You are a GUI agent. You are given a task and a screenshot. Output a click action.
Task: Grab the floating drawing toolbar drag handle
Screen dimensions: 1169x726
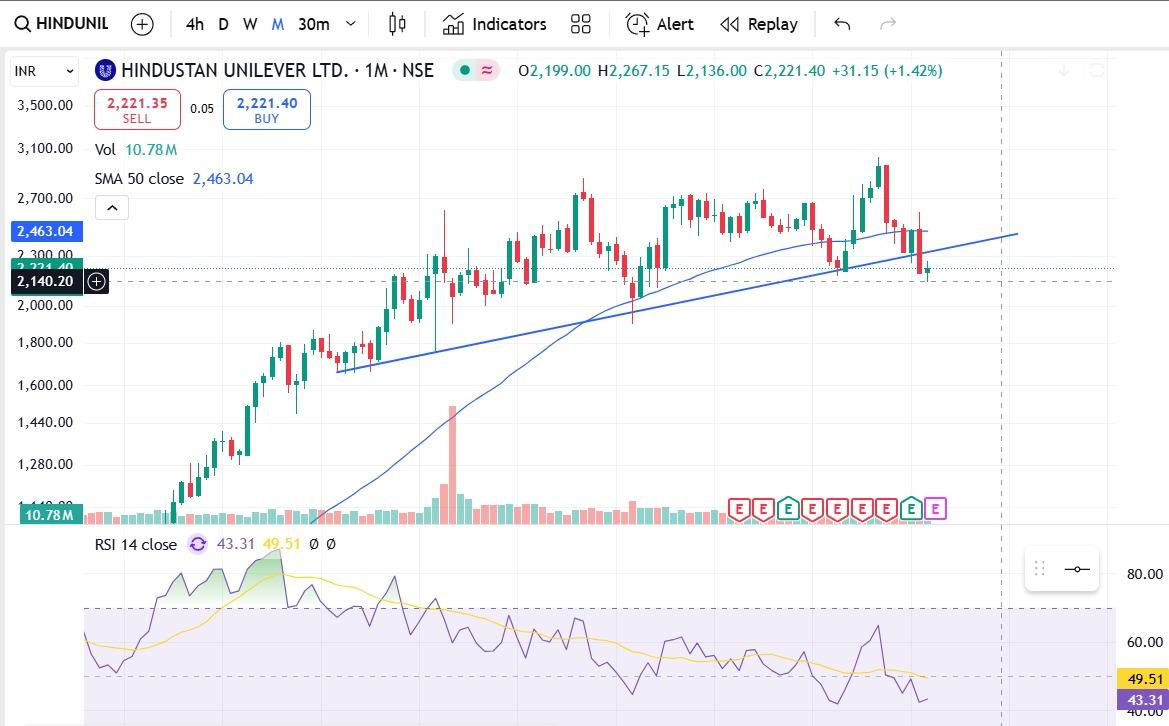point(1039,569)
